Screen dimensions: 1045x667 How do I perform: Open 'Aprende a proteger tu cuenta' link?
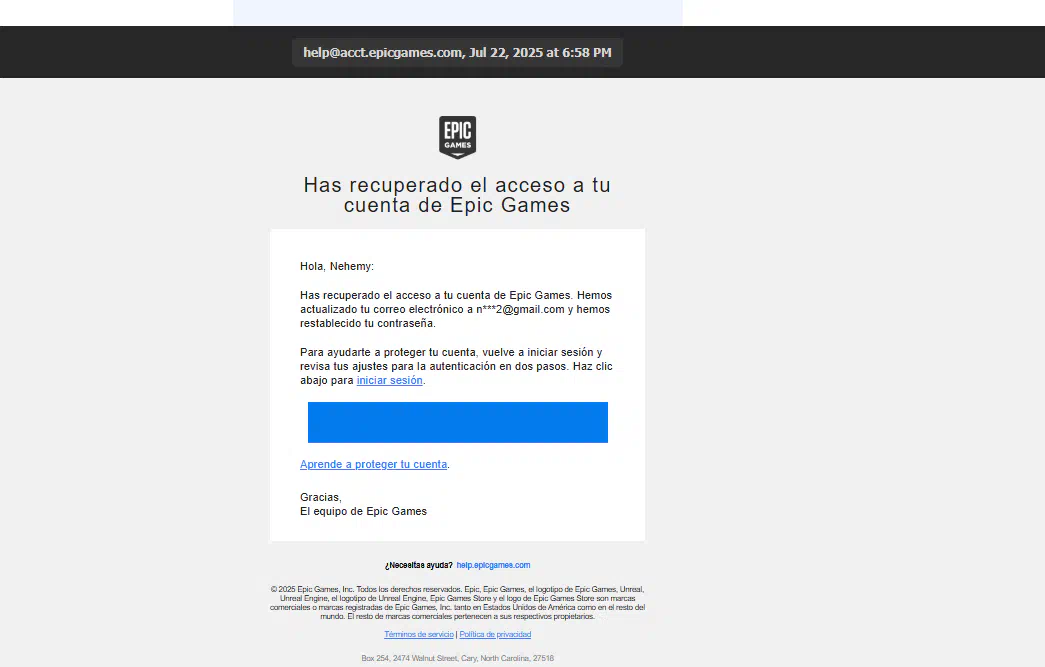[x=373, y=464]
